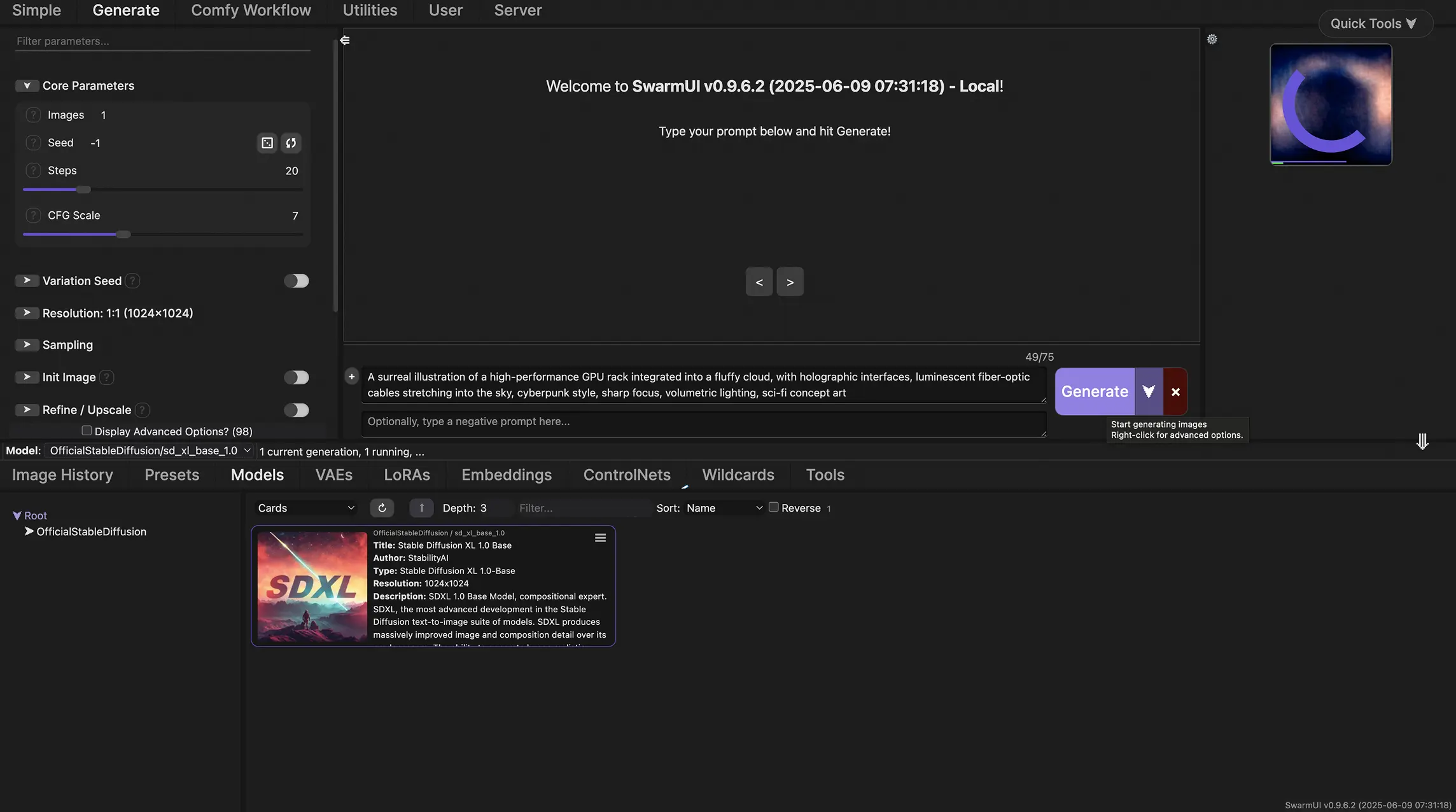The width and height of the screenshot is (1456, 812).
Task: Click the Generate button
Action: pos(1095,392)
